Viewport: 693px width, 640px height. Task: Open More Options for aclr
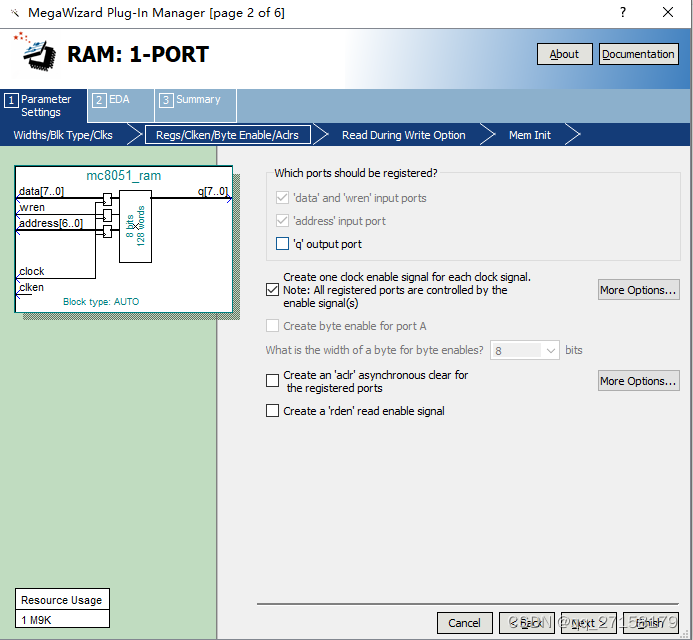638,381
